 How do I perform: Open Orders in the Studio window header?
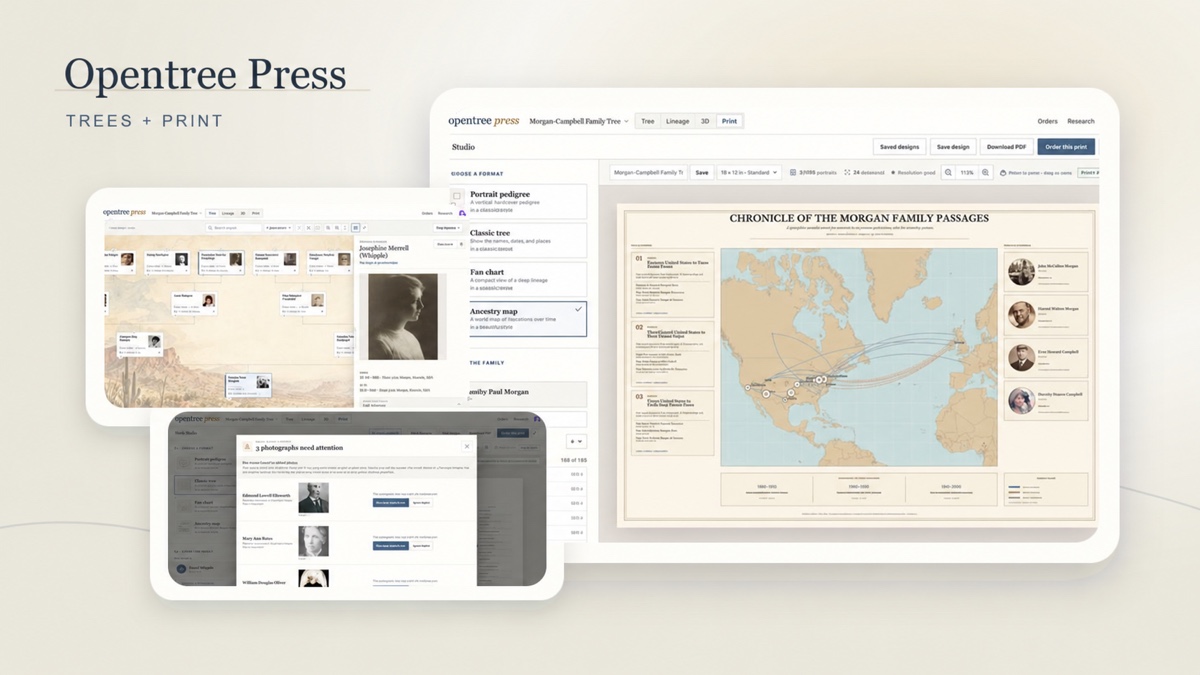tap(1048, 121)
